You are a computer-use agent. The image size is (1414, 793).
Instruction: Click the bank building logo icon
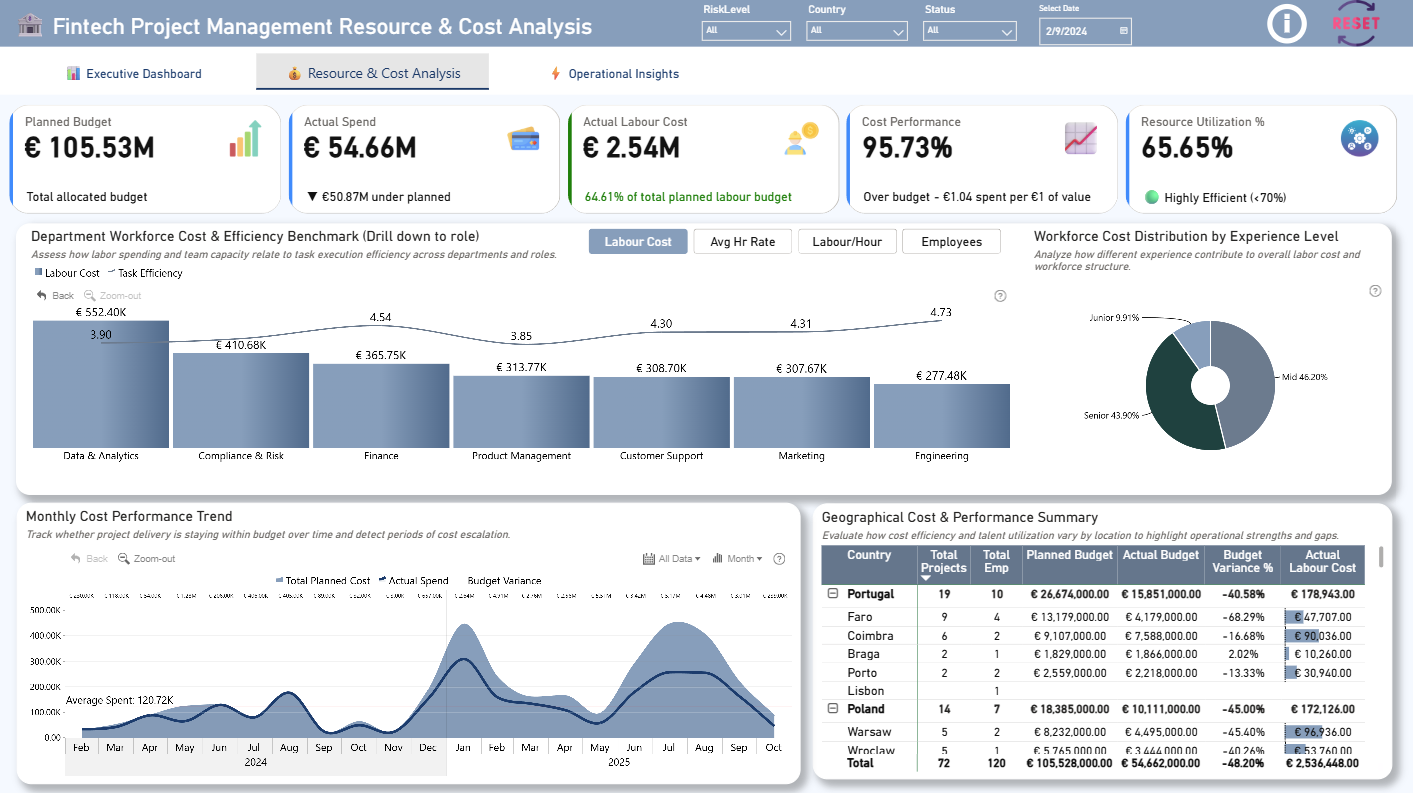pos(30,26)
